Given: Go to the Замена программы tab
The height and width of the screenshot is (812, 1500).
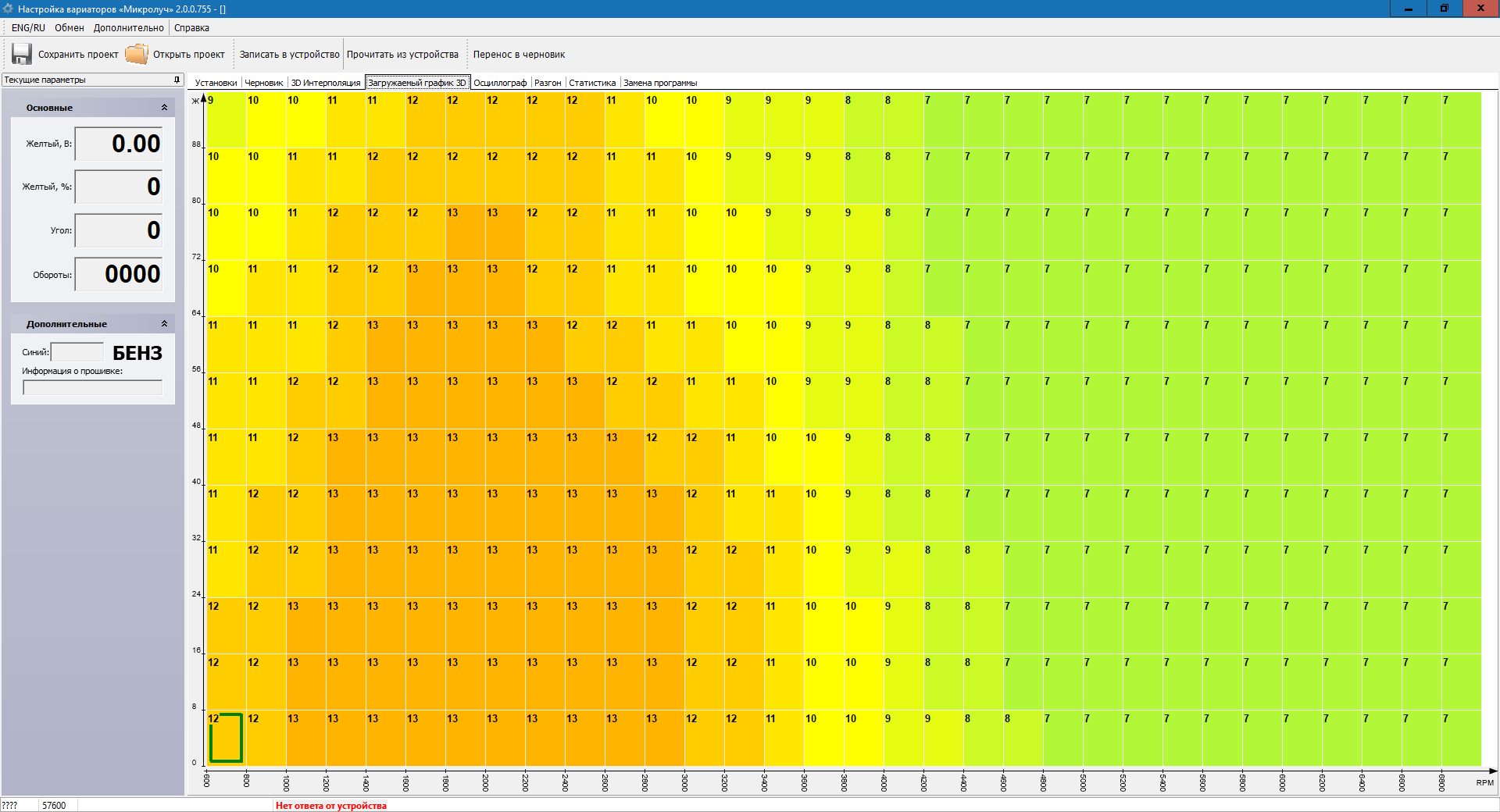Looking at the screenshot, I should point(660,83).
